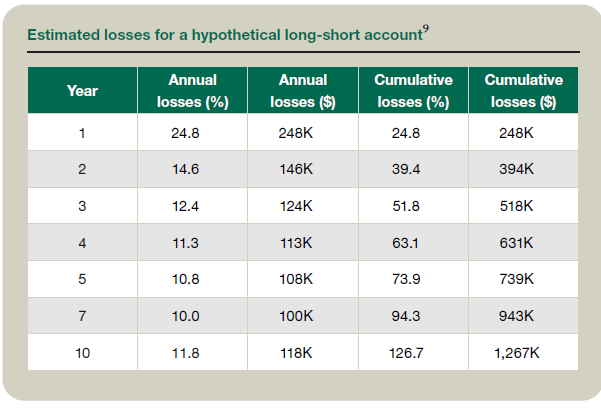Click the footnote 9 superscript in the title
Image resolution: width=601 pixels, height=414 pixels.
(426, 29)
